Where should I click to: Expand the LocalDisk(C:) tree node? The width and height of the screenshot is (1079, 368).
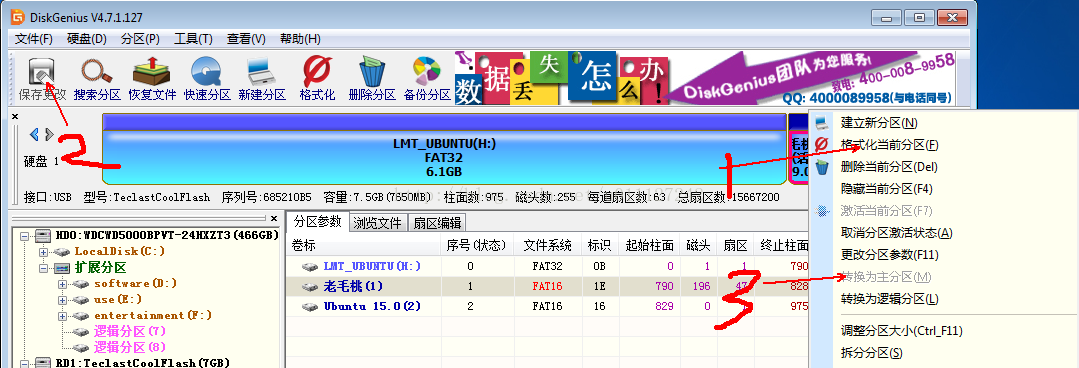(x=44, y=252)
